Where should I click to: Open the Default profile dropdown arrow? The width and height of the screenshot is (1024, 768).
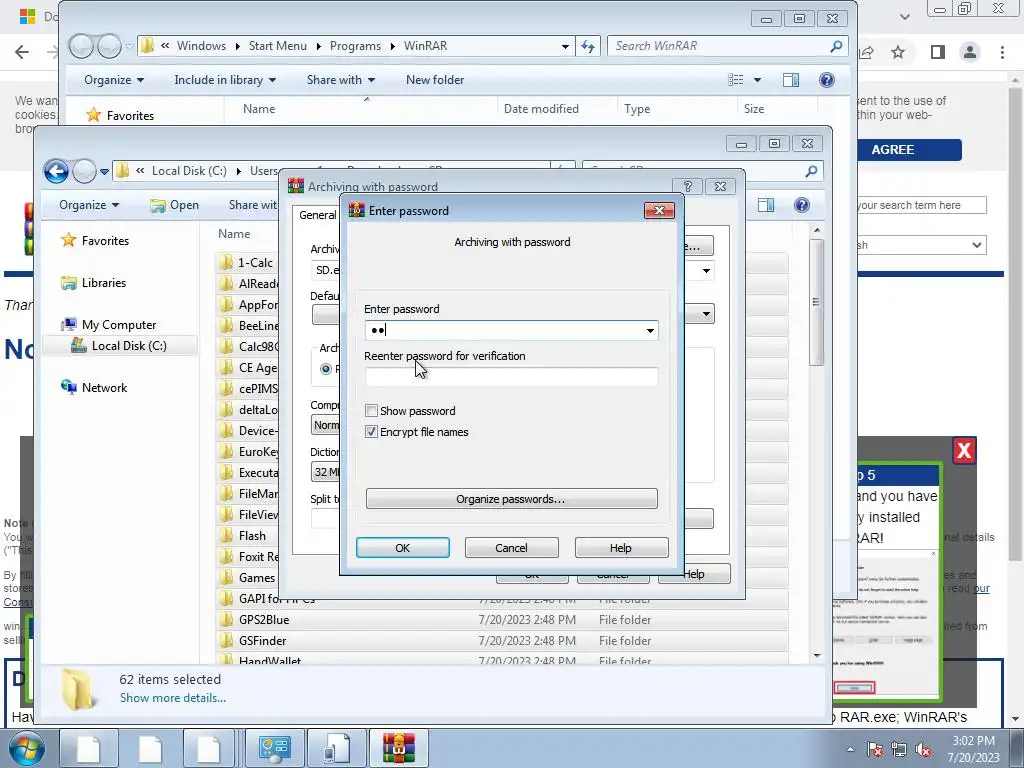click(706, 314)
